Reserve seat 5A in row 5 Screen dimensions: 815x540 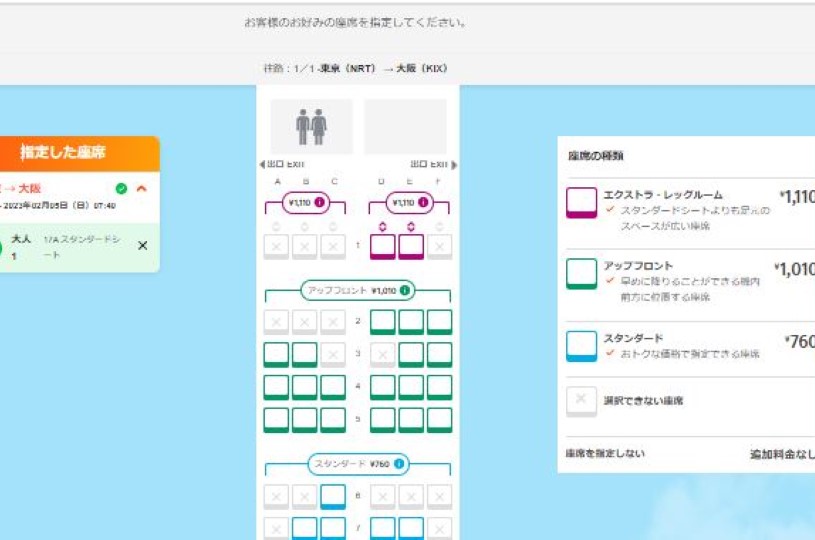276,420
